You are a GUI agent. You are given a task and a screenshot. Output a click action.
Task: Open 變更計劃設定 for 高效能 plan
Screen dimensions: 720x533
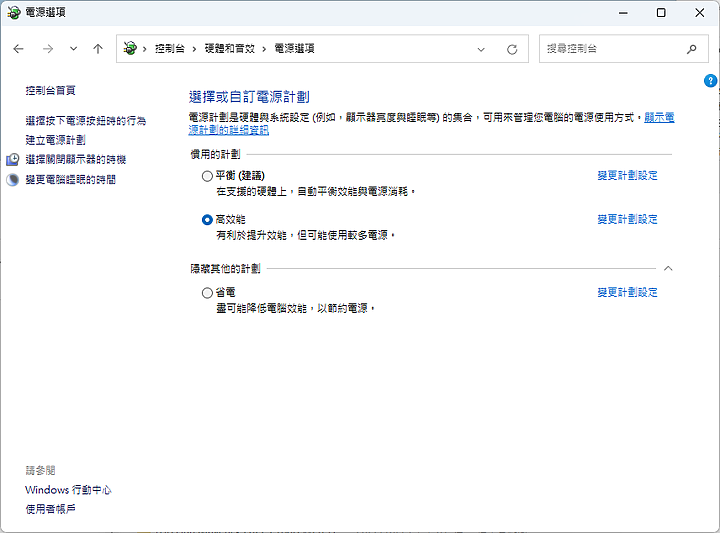click(x=627, y=219)
